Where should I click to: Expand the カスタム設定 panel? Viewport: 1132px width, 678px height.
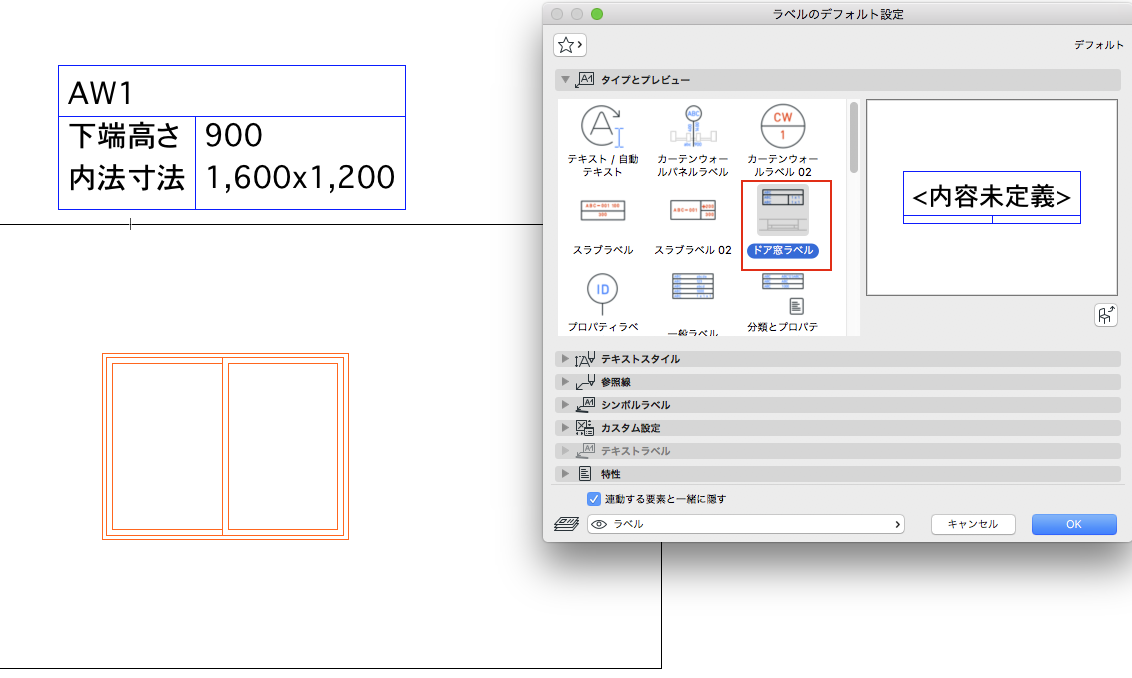pyautogui.click(x=837, y=428)
